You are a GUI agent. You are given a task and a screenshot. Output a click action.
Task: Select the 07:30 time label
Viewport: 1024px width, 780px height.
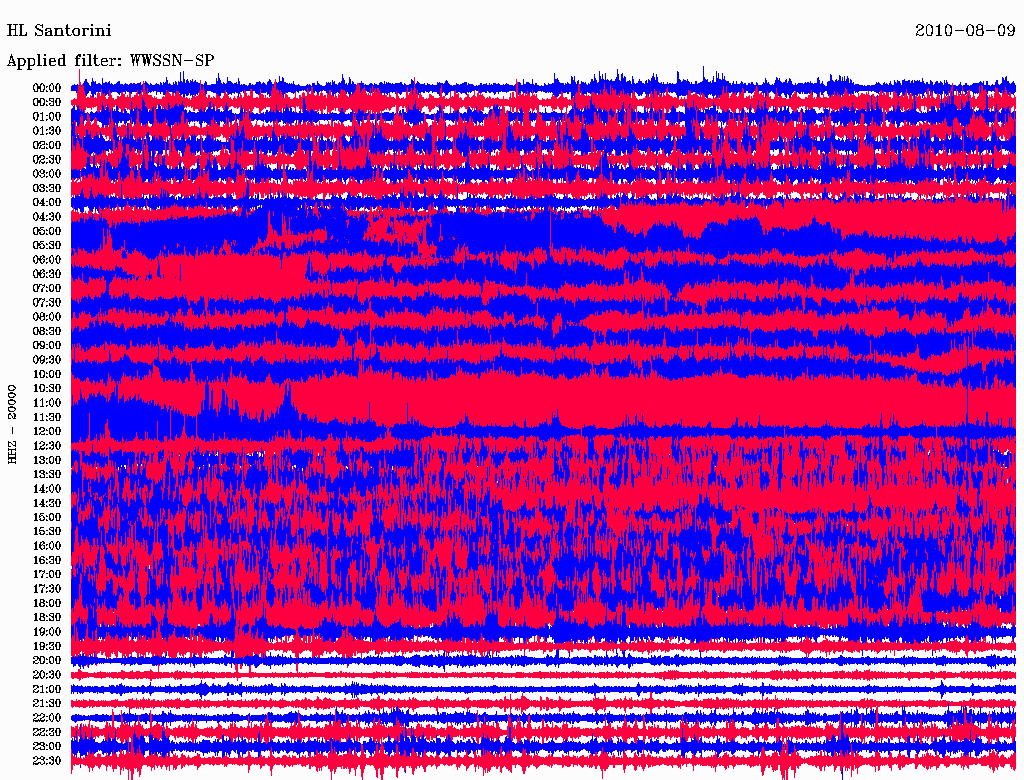tap(46, 302)
